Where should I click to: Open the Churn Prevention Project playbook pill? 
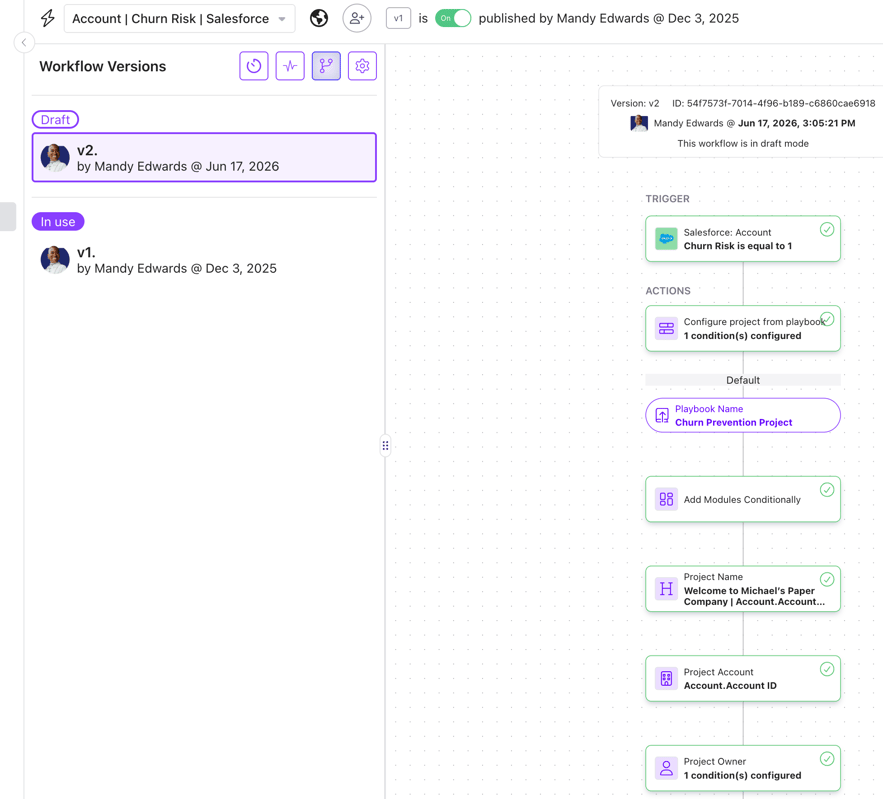click(743, 416)
